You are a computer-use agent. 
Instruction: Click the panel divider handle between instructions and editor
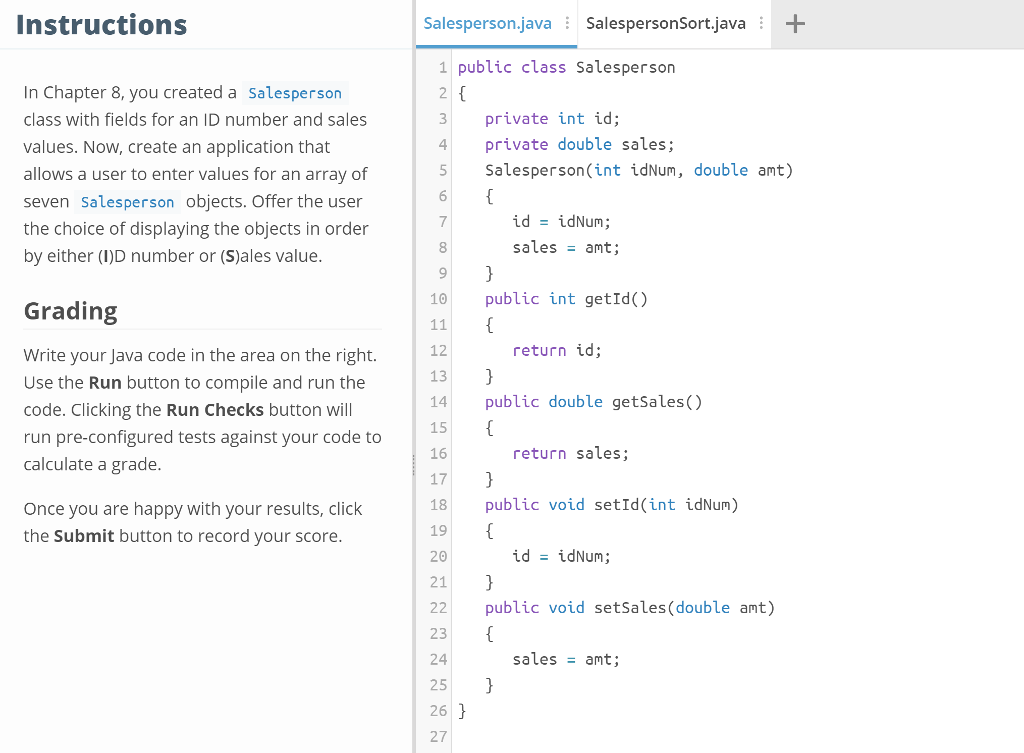coord(413,465)
